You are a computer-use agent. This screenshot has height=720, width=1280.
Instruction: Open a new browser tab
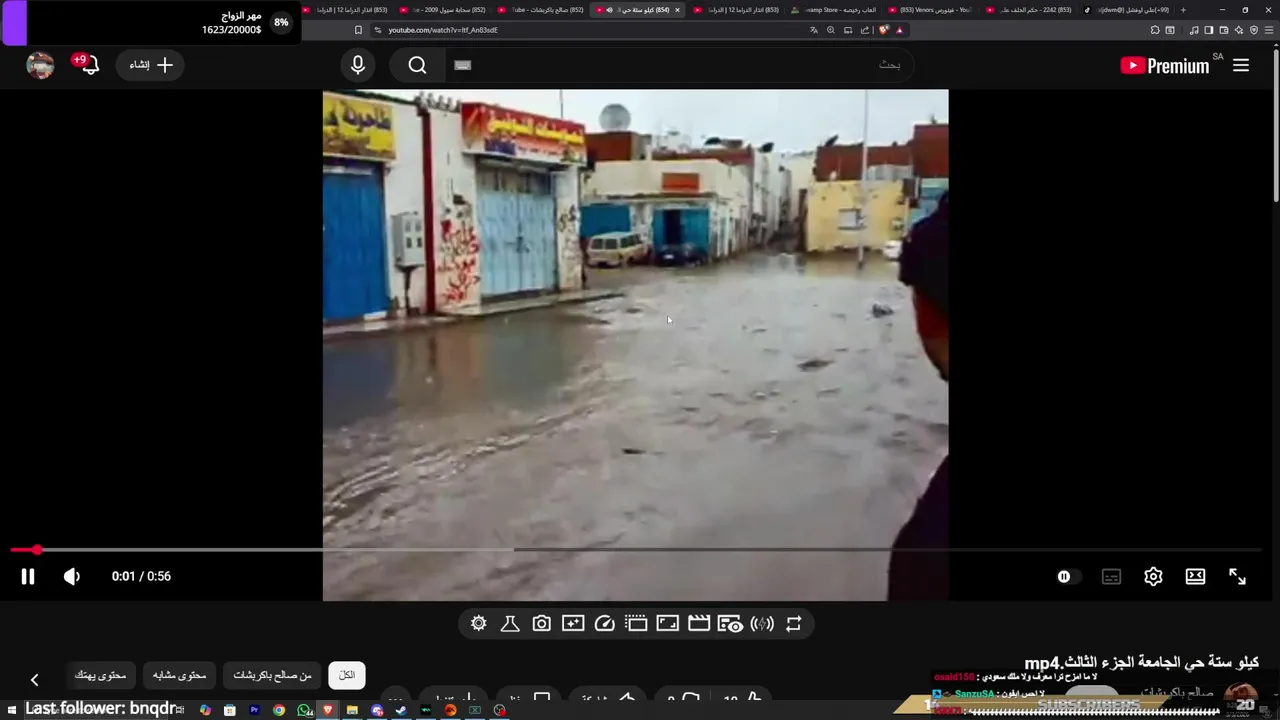(1183, 10)
